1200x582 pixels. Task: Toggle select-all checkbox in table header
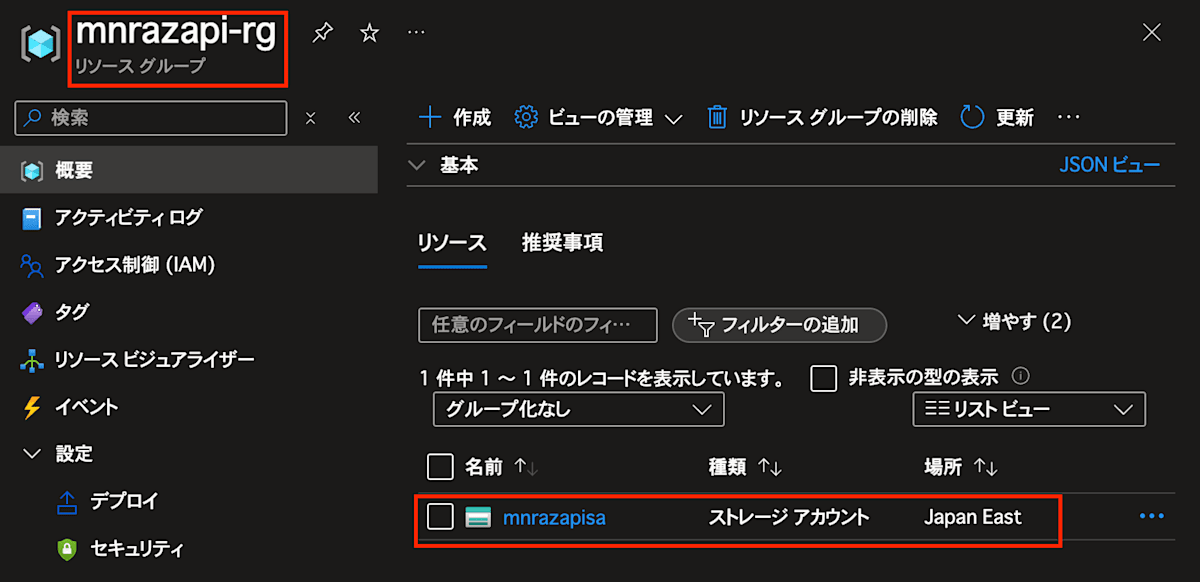pos(440,467)
